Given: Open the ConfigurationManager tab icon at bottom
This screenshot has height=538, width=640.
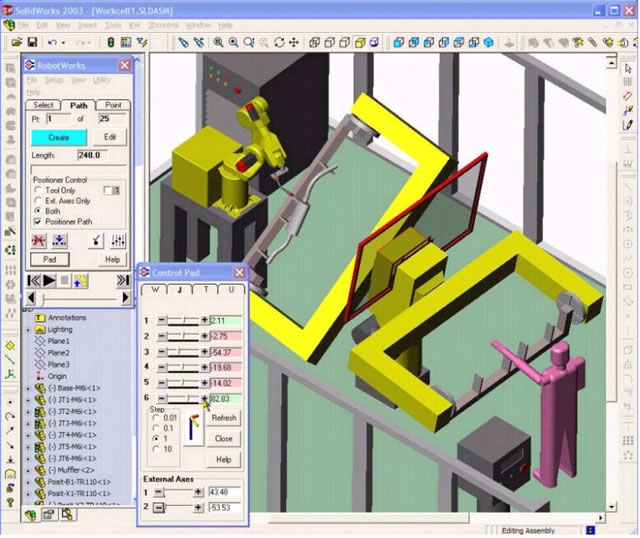Looking at the screenshot, I should (68, 514).
